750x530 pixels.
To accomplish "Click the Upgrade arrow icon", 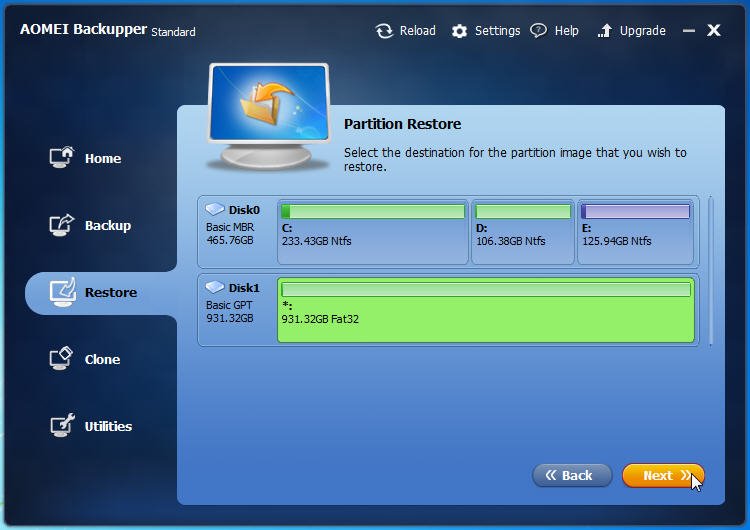I will (x=605, y=31).
